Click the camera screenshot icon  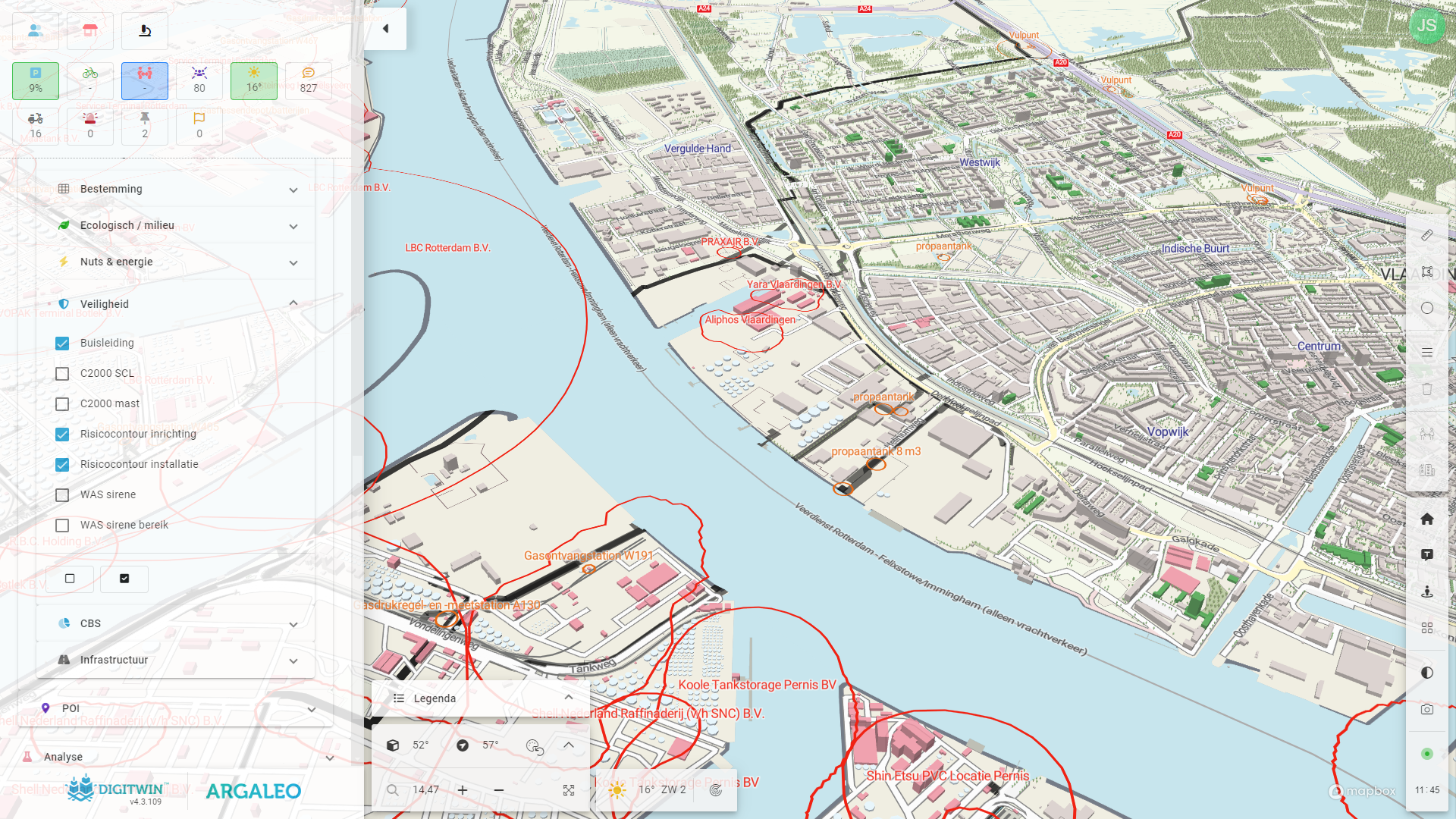click(1426, 709)
